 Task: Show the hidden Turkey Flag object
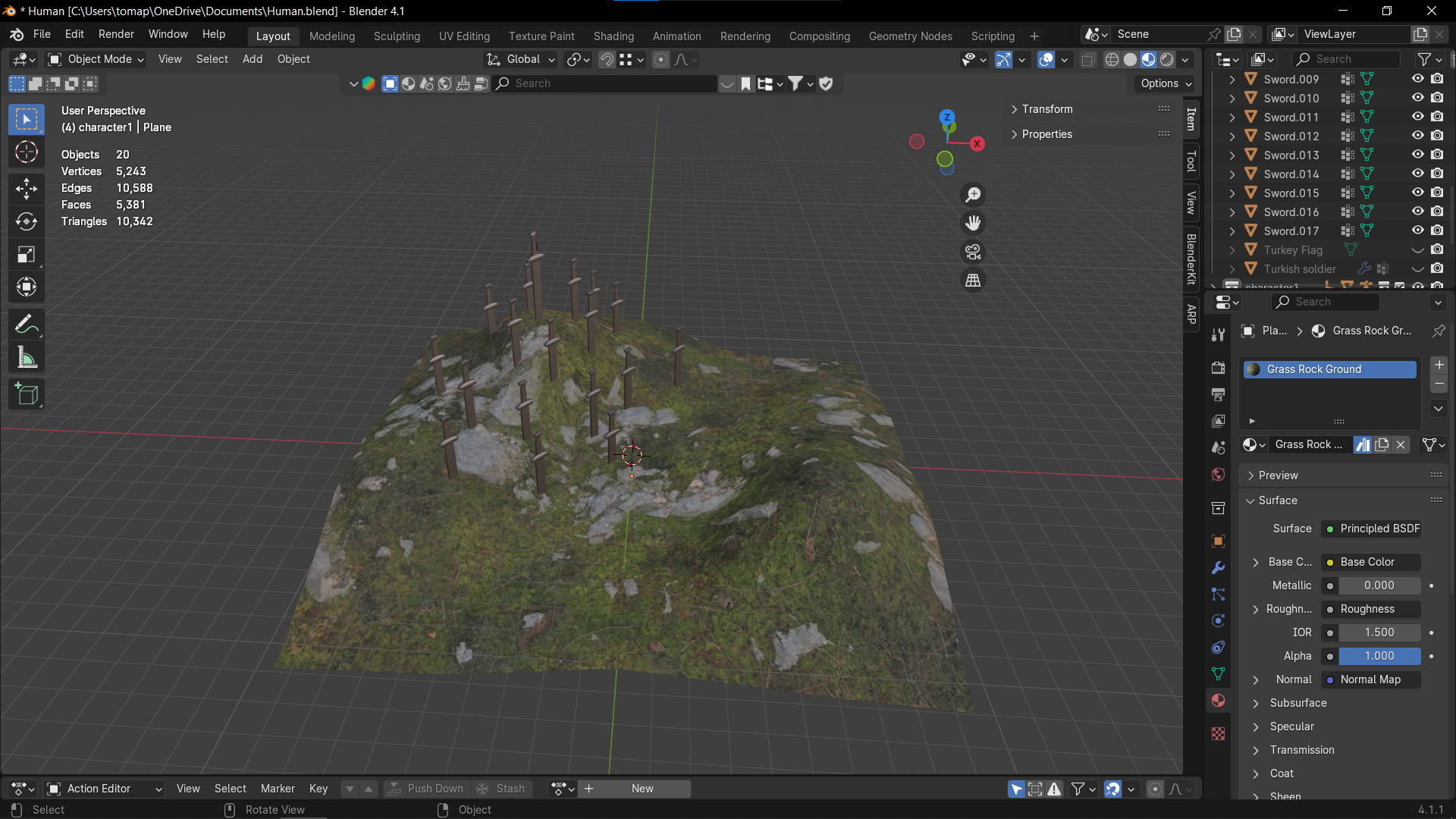tap(1417, 249)
